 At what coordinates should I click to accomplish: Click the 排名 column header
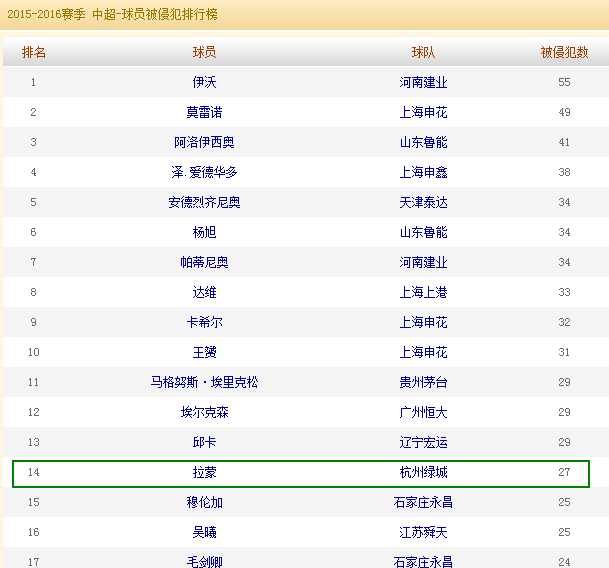click(x=34, y=52)
